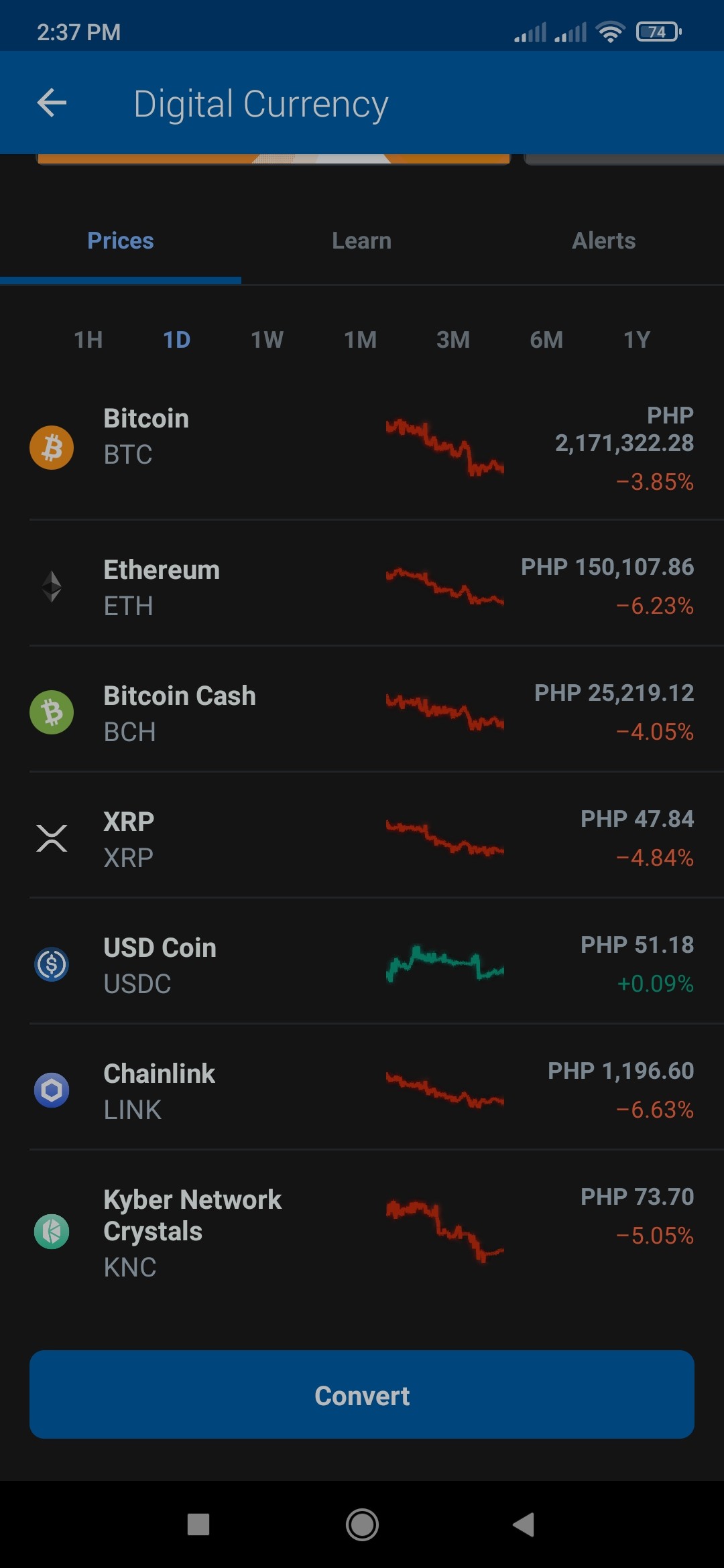
Task: Tap the Chainlink hexagon icon
Action: (52, 1090)
